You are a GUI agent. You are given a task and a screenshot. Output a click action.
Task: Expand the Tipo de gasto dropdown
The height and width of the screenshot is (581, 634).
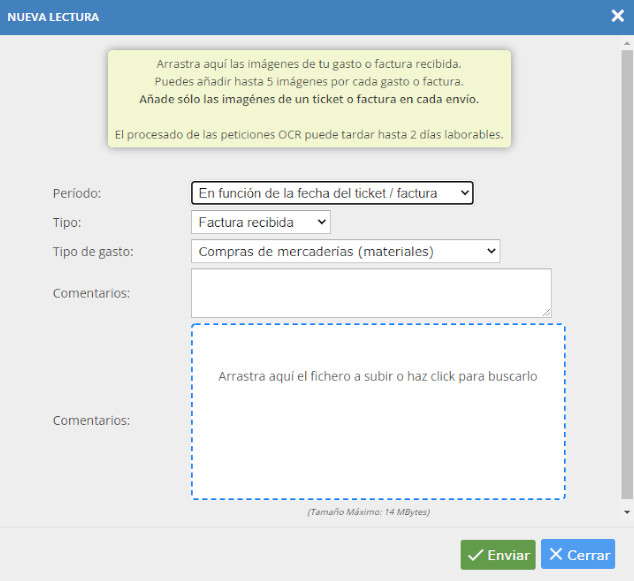tap(345, 251)
